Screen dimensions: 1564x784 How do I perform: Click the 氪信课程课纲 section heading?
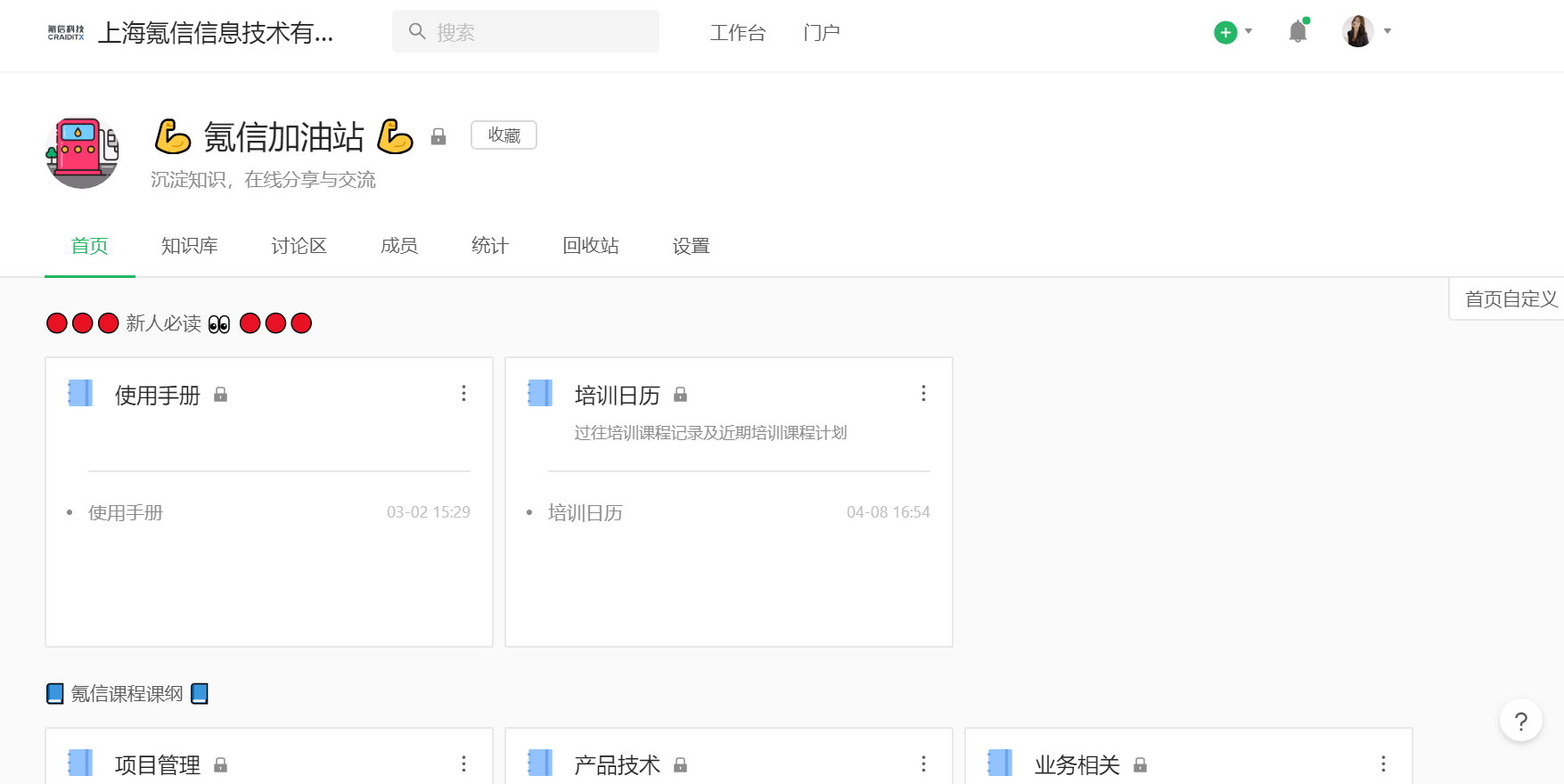click(x=127, y=694)
